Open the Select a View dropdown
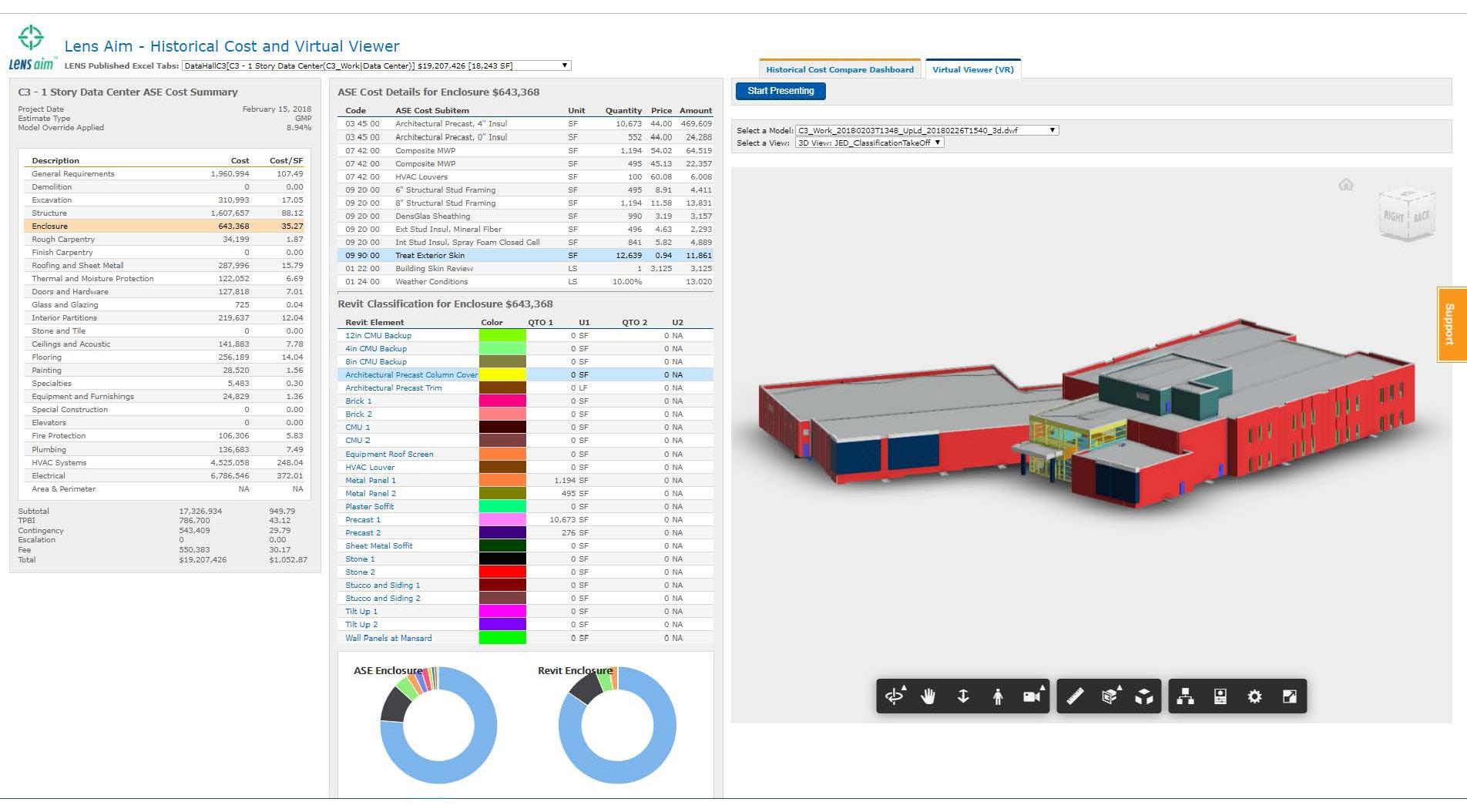The width and height of the screenshot is (1467, 812). point(869,143)
